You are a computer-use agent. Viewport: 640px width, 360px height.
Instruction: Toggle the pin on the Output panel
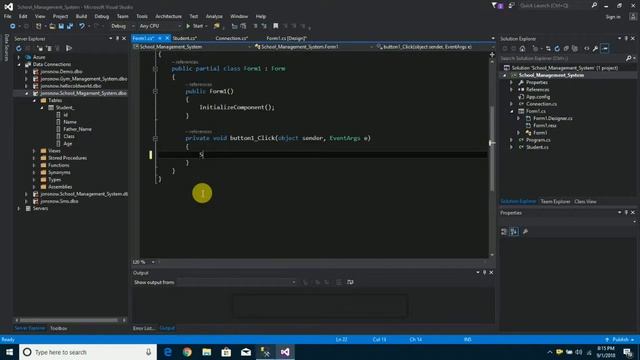pos(484,272)
